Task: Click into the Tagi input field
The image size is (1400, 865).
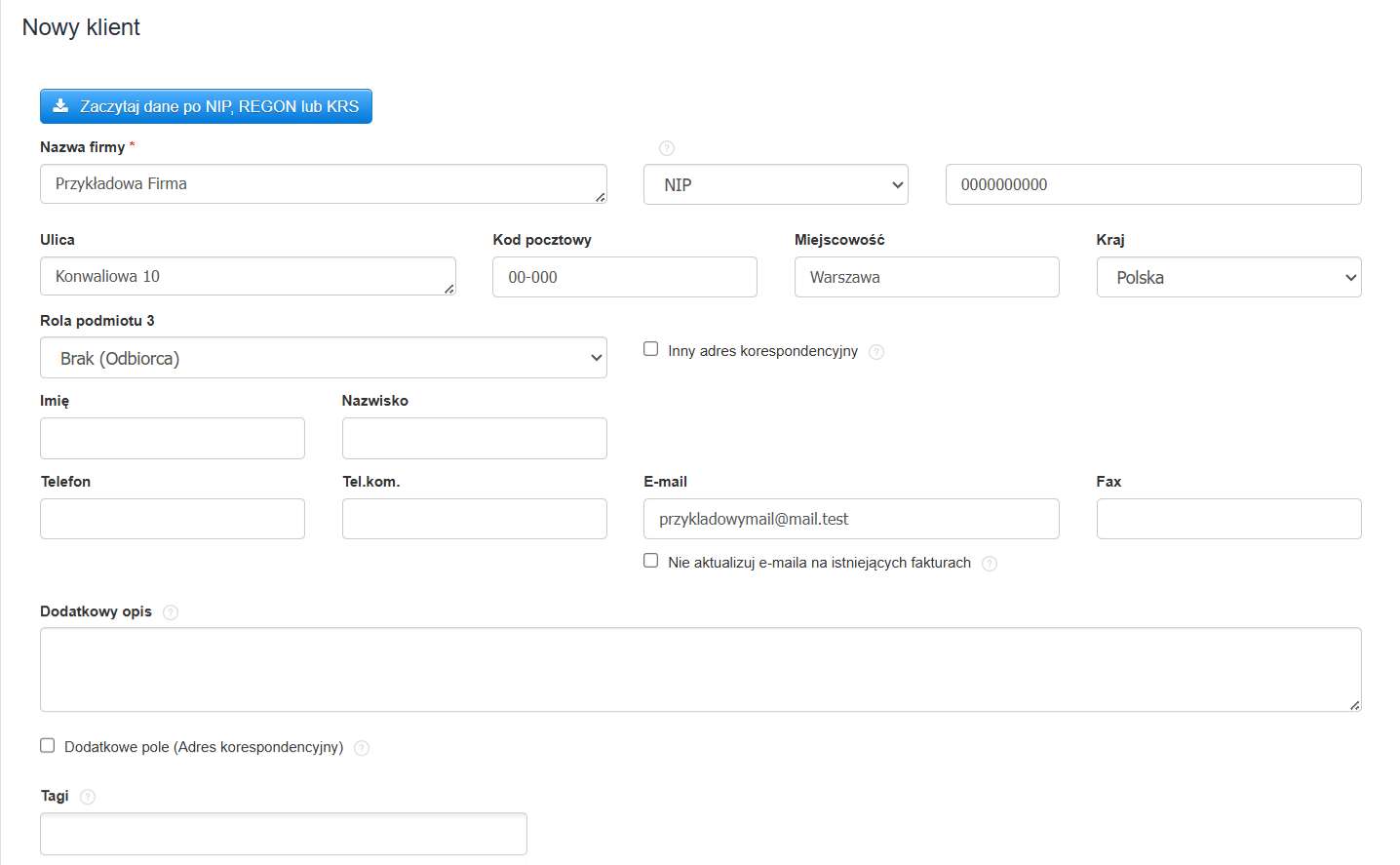Action: (x=284, y=834)
